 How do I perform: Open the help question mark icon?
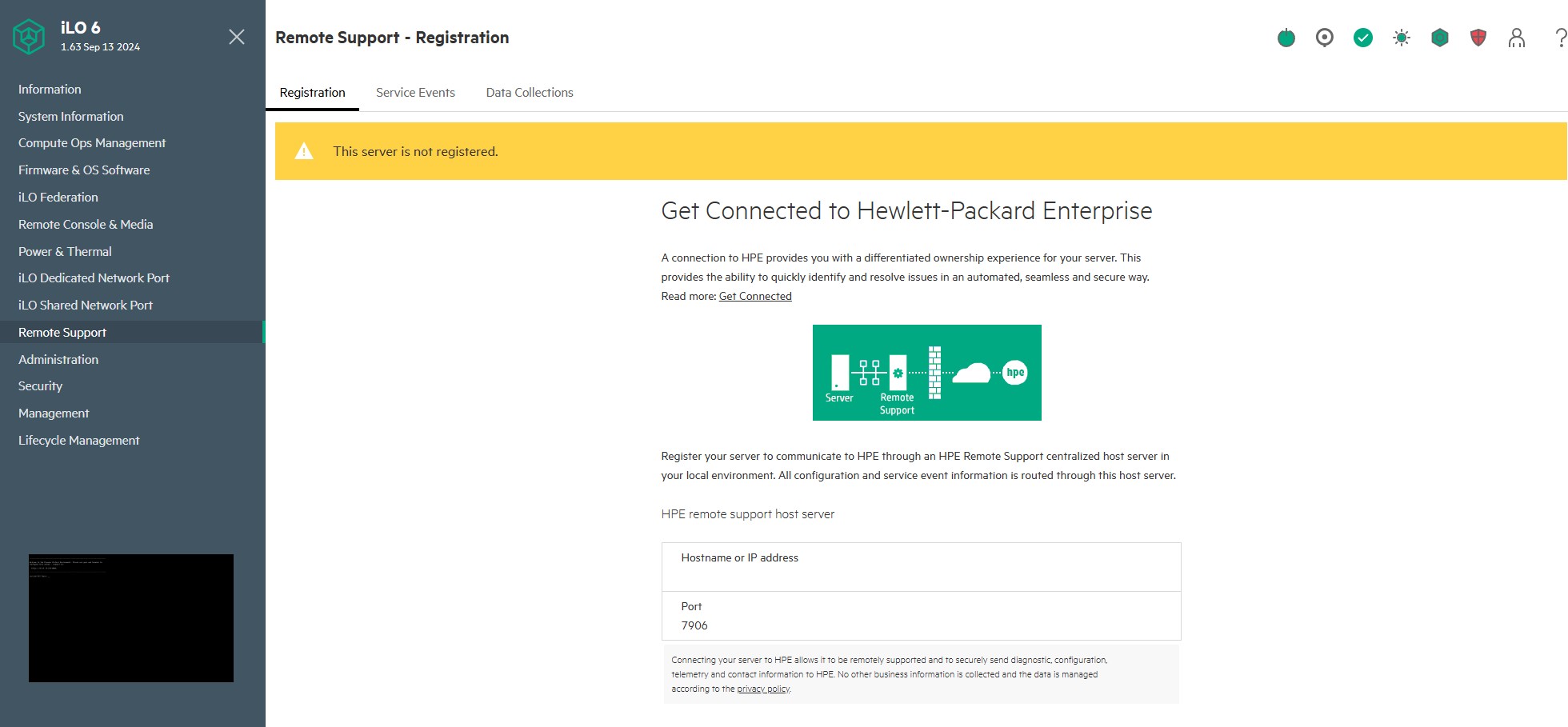click(1560, 38)
